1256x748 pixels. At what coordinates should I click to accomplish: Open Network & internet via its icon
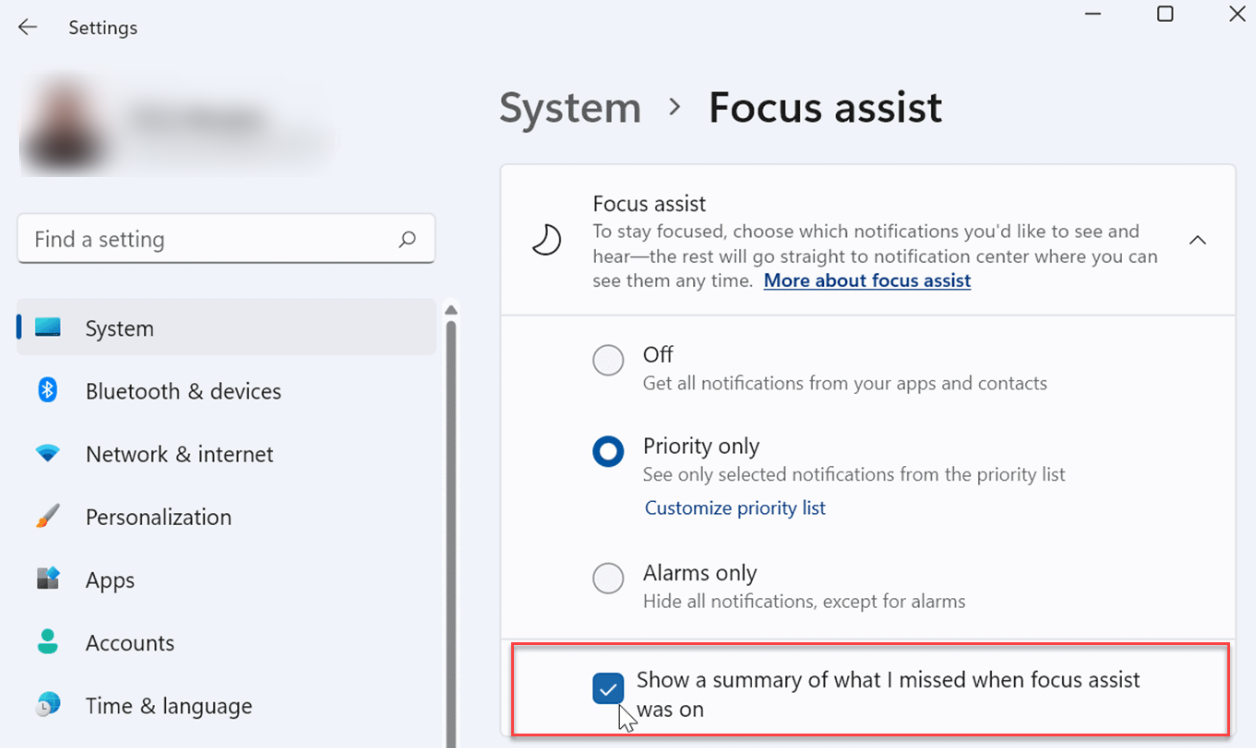click(x=48, y=454)
